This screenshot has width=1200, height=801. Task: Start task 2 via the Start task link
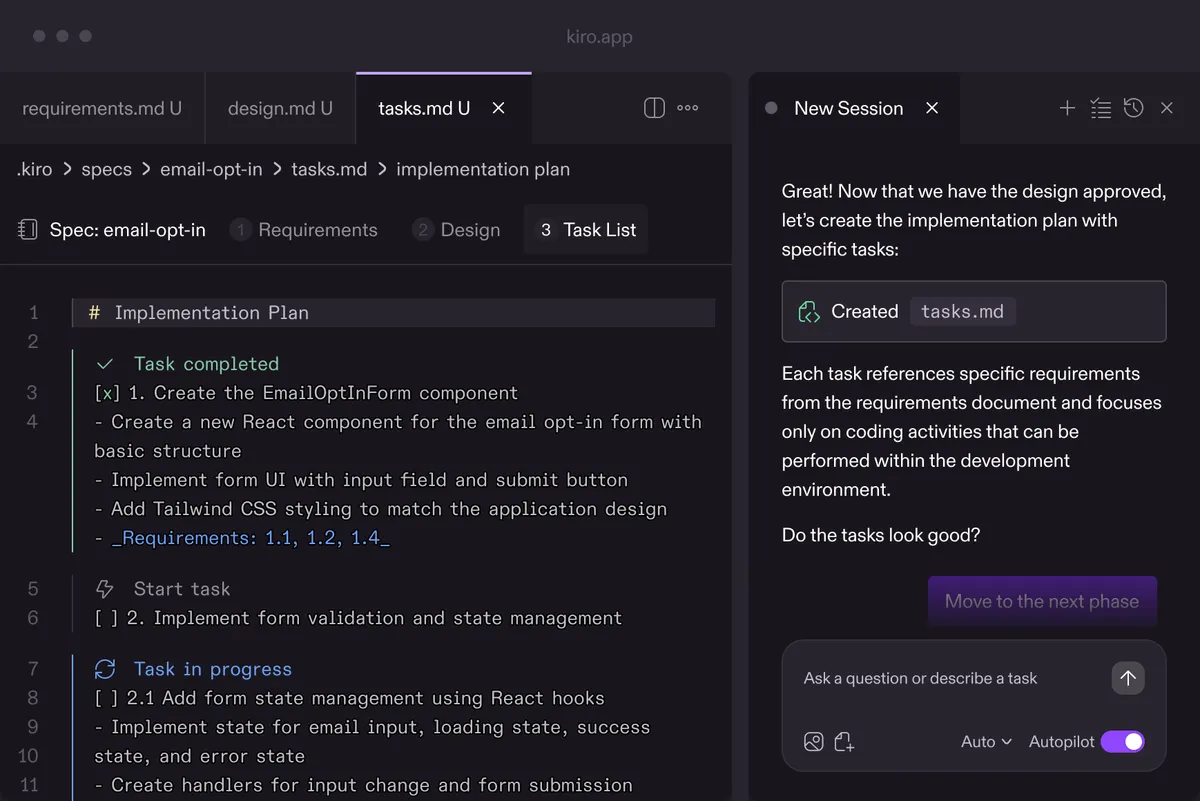[181, 588]
